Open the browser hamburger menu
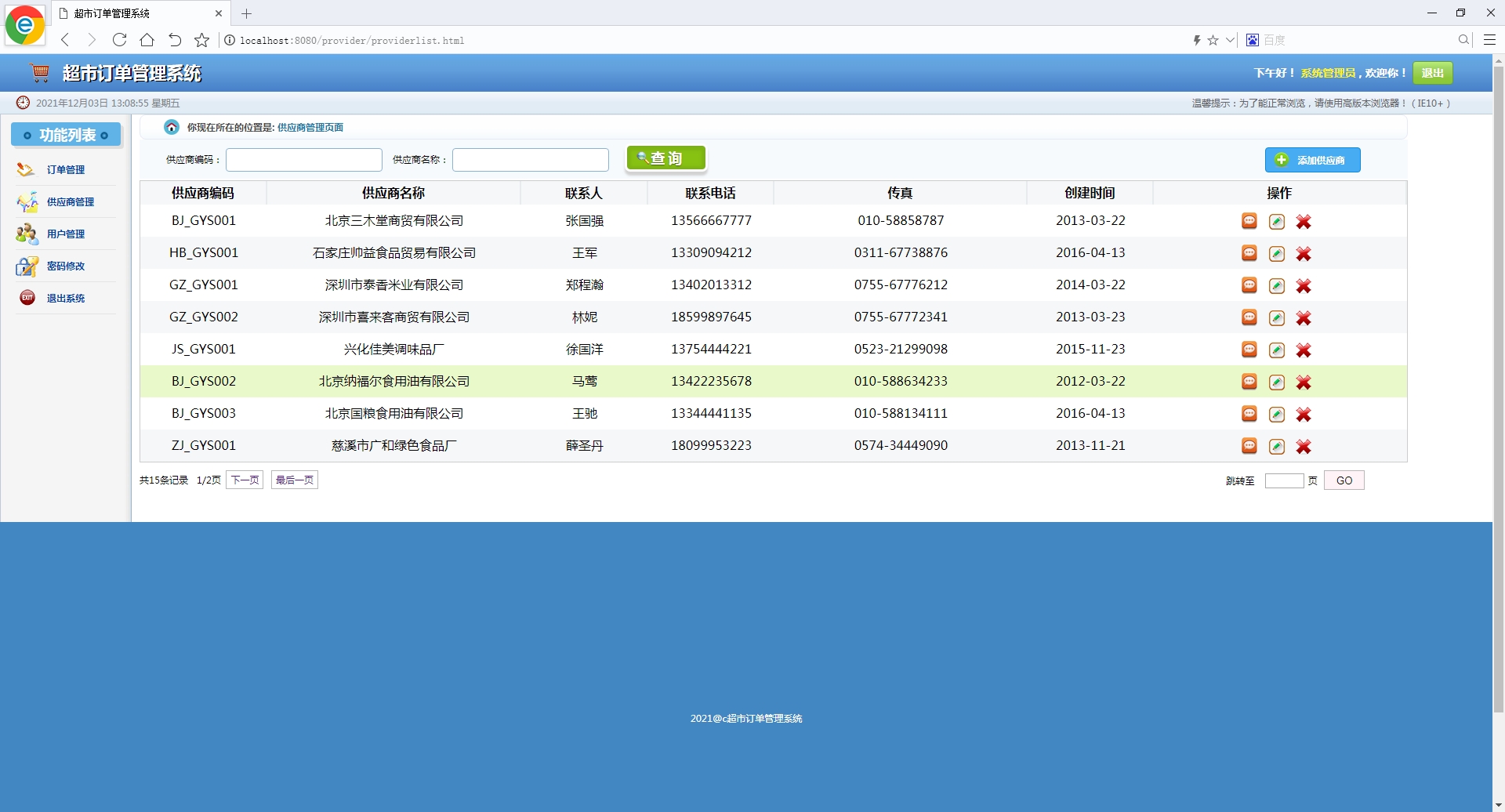Image resolution: width=1505 pixels, height=812 pixels. tap(1489, 39)
